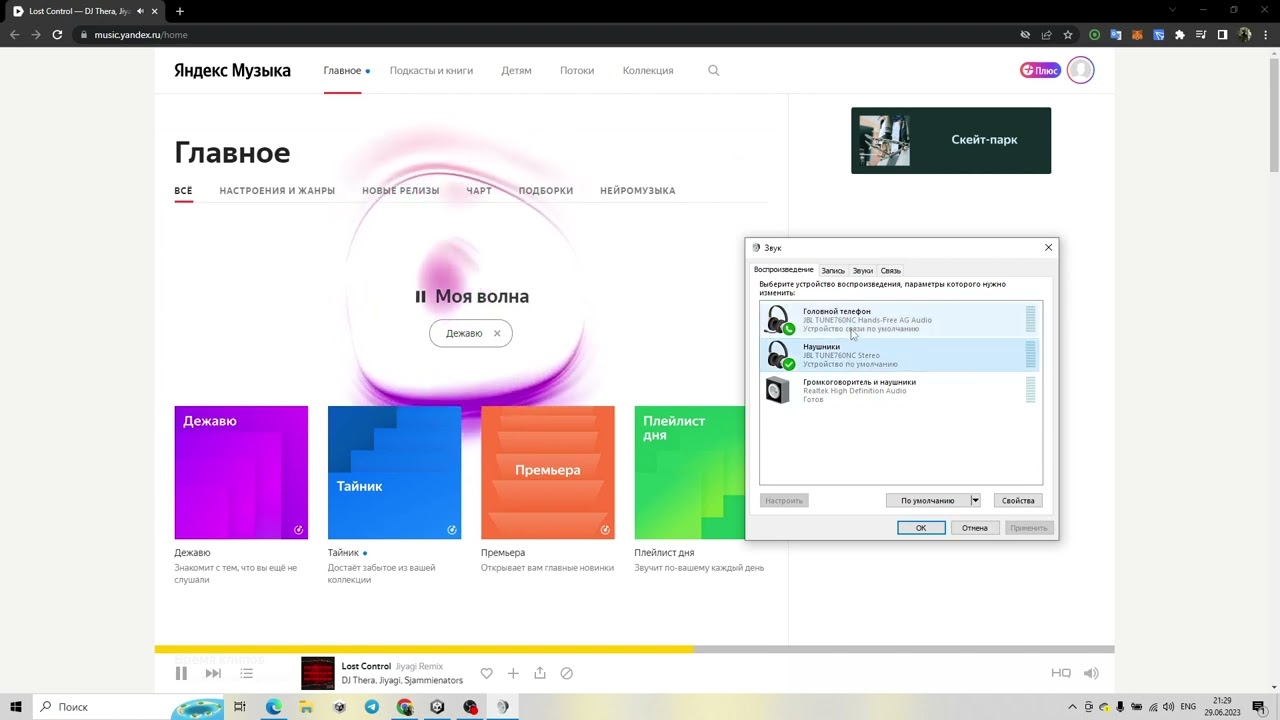Viewport: 1280px width, 720px height.
Task: Open the НЕЙРОМУЗЫКА tab
Action: (x=638, y=191)
